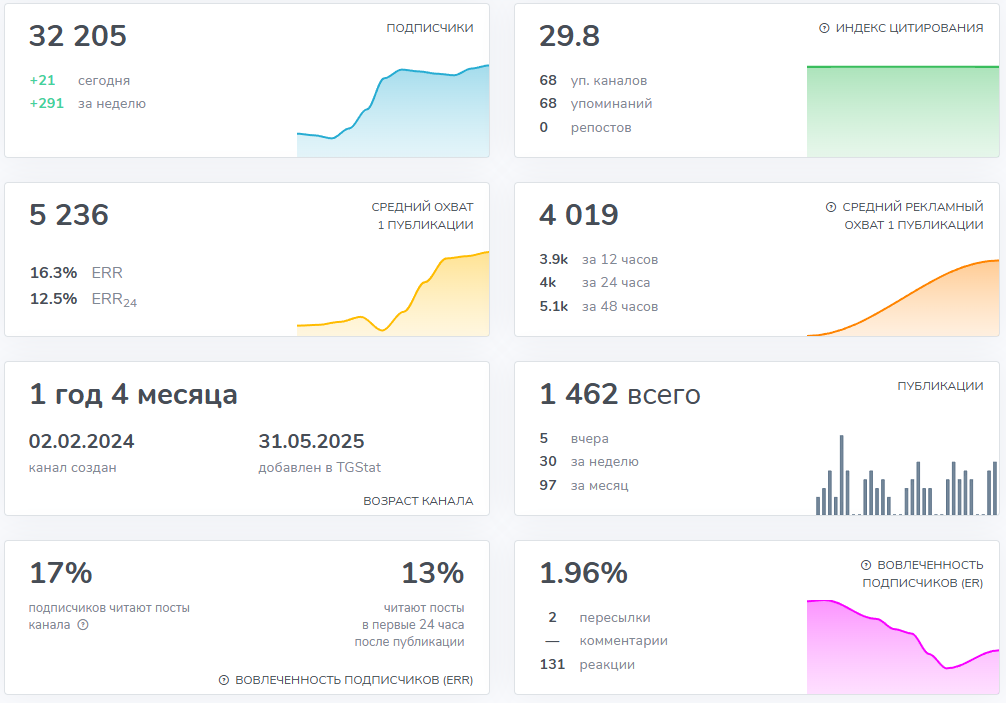Image resolution: width=1006 pixels, height=703 pixels.
Task: Open the magenta ER engagement chart
Action: [903, 647]
